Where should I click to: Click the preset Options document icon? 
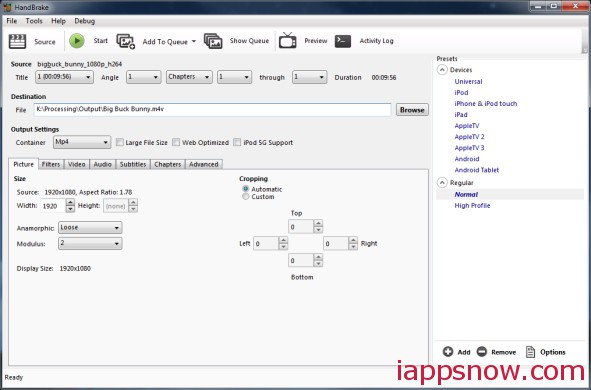pyautogui.click(x=530, y=352)
